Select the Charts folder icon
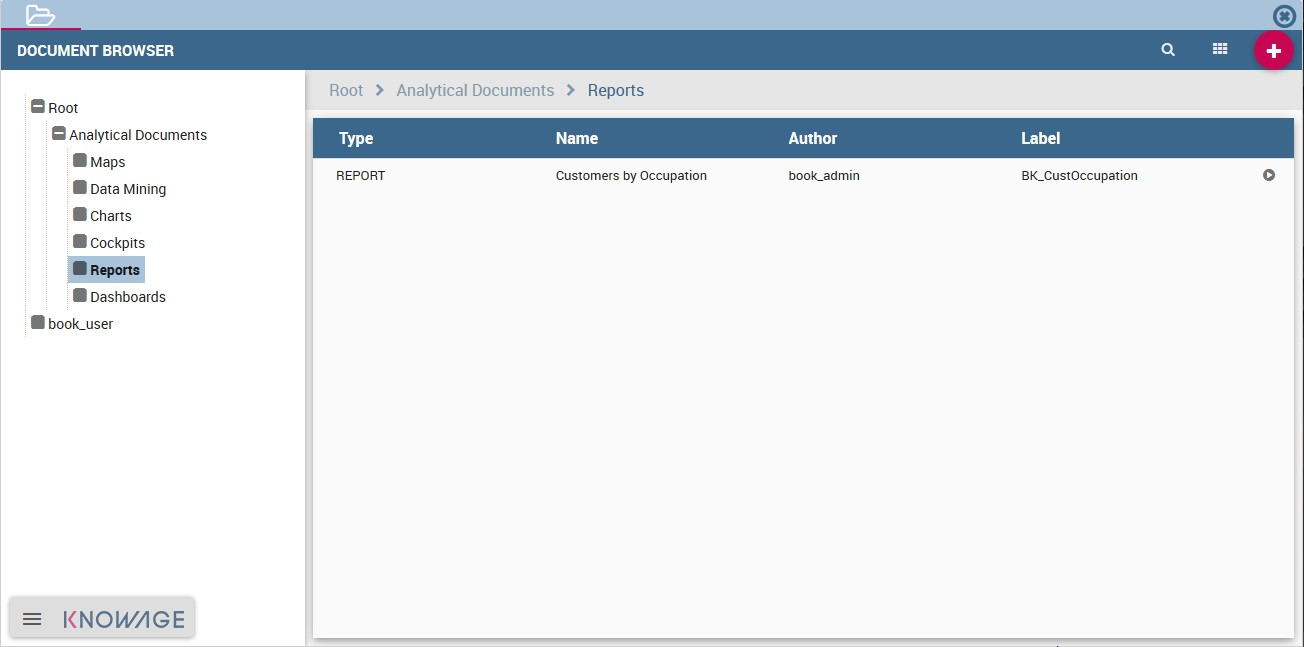This screenshot has height=647, width=1304. (x=80, y=214)
